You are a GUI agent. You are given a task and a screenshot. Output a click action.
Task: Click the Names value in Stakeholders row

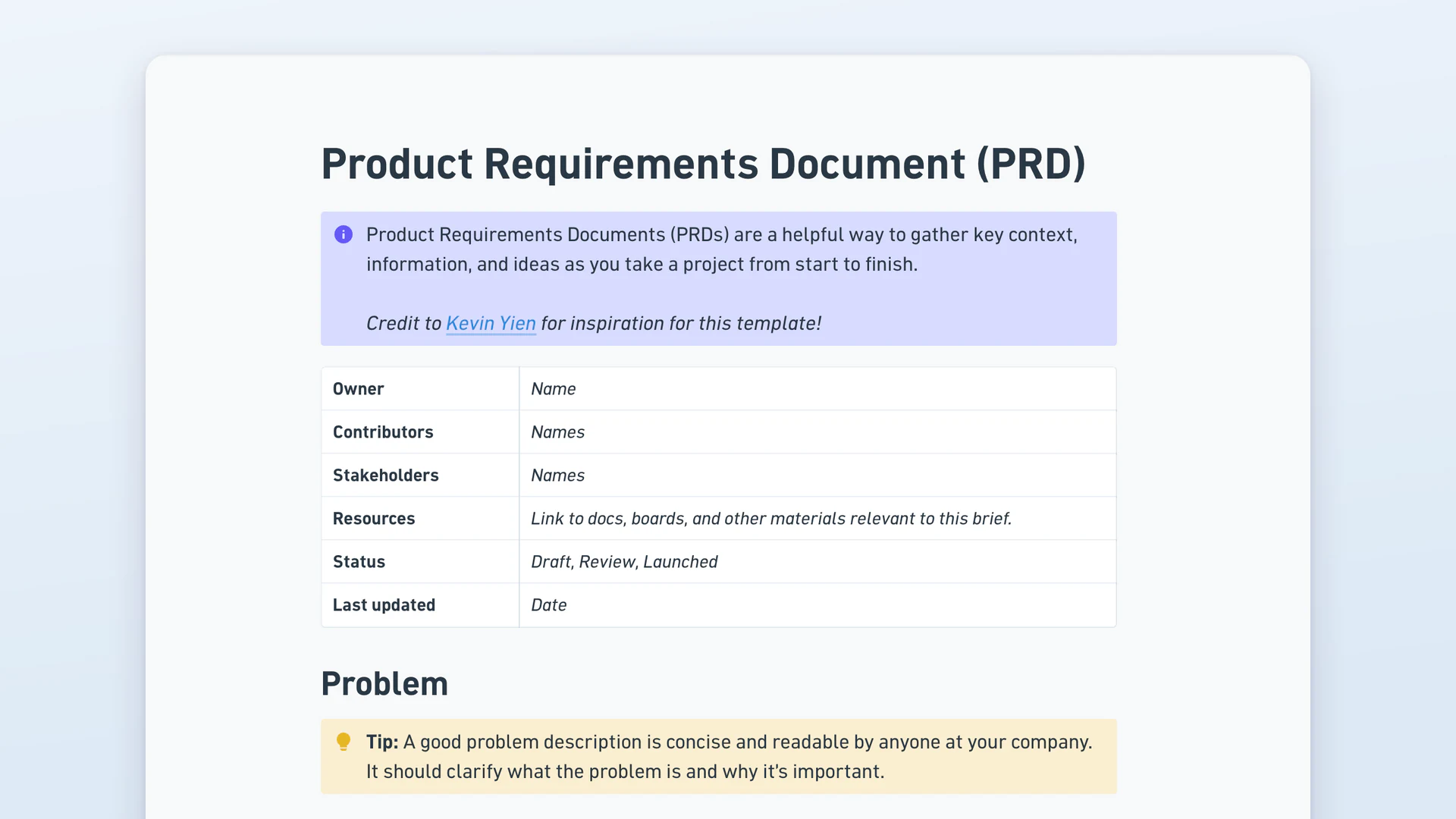(817, 475)
